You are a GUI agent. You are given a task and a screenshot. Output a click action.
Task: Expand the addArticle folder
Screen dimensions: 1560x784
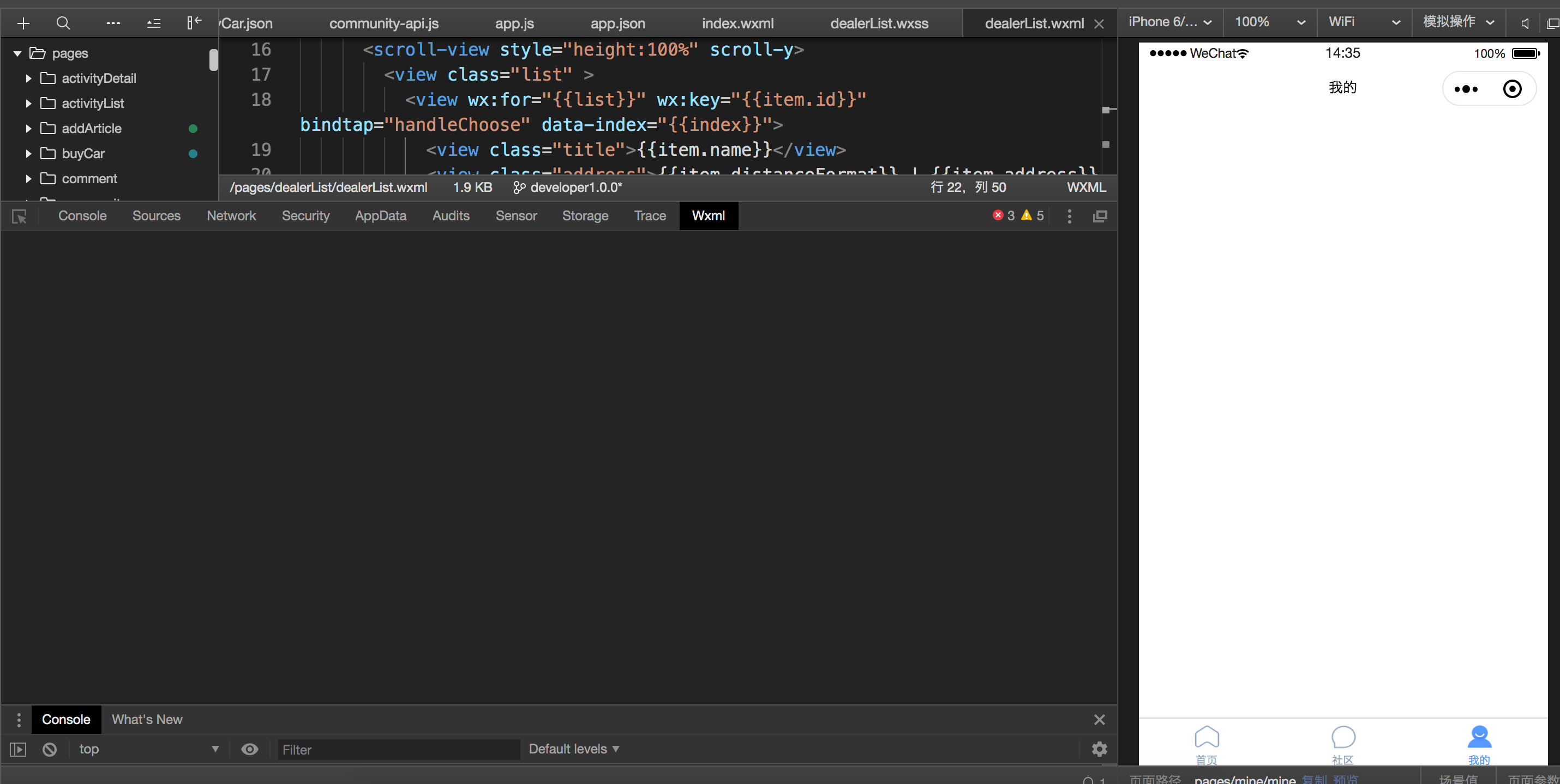(28, 128)
